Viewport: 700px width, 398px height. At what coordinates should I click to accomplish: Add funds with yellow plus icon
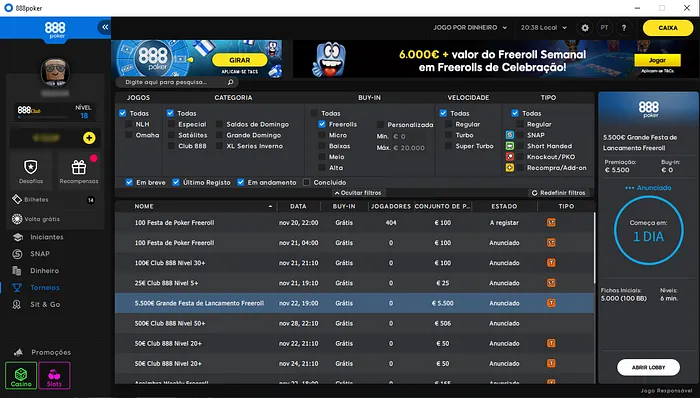(89, 138)
